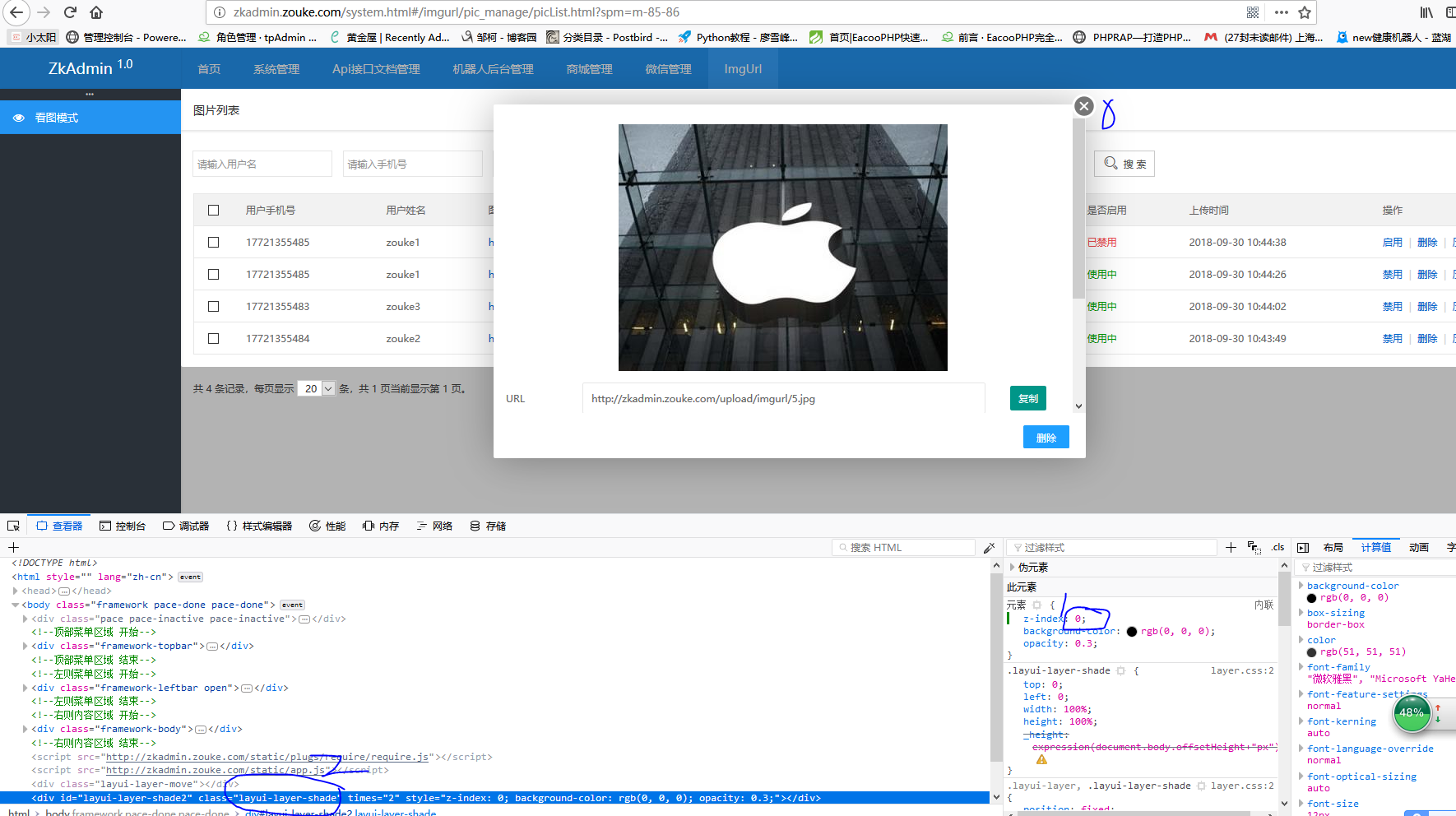Viewport: 1456px width, 816px height.
Task: Open the 首页 top menu item
Action: 209,69
